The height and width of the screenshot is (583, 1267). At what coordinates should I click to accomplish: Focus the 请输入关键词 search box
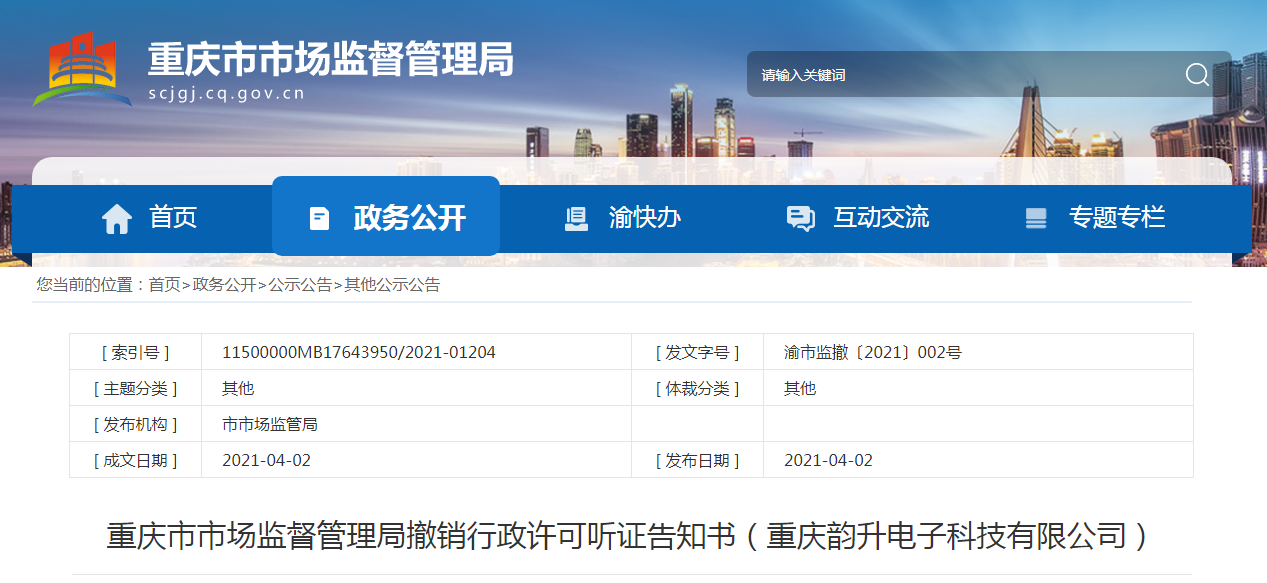[960, 75]
